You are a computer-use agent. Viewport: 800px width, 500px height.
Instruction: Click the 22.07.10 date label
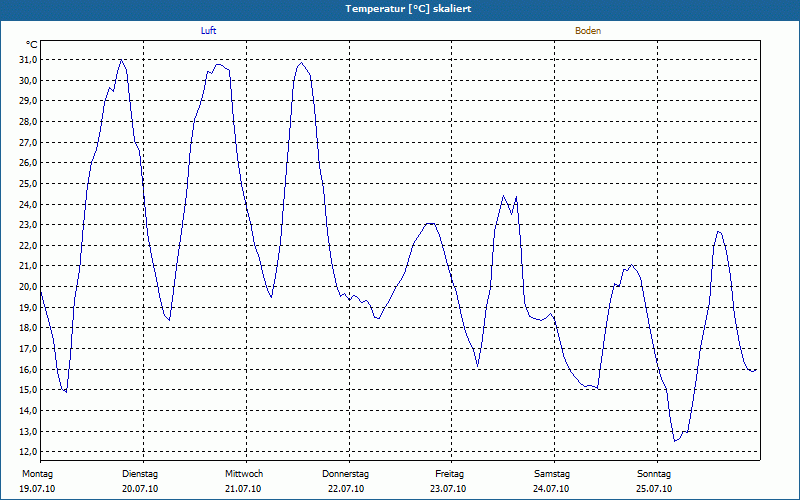coord(346,489)
